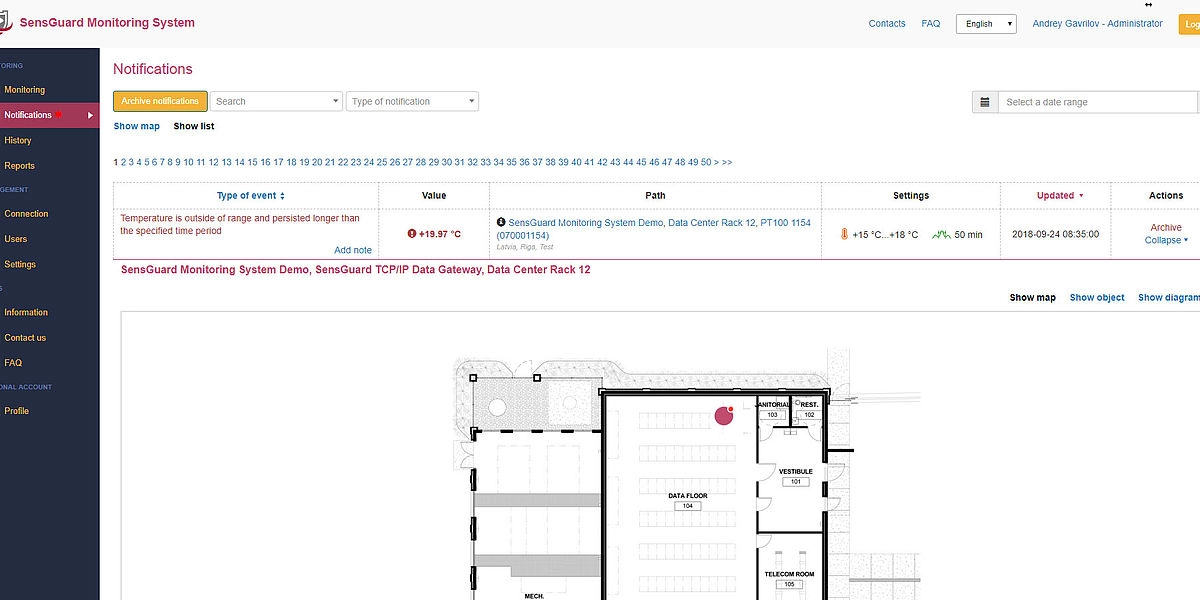Sort the table by Type of event
This screenshot has width=1200, height=600.
250,196
